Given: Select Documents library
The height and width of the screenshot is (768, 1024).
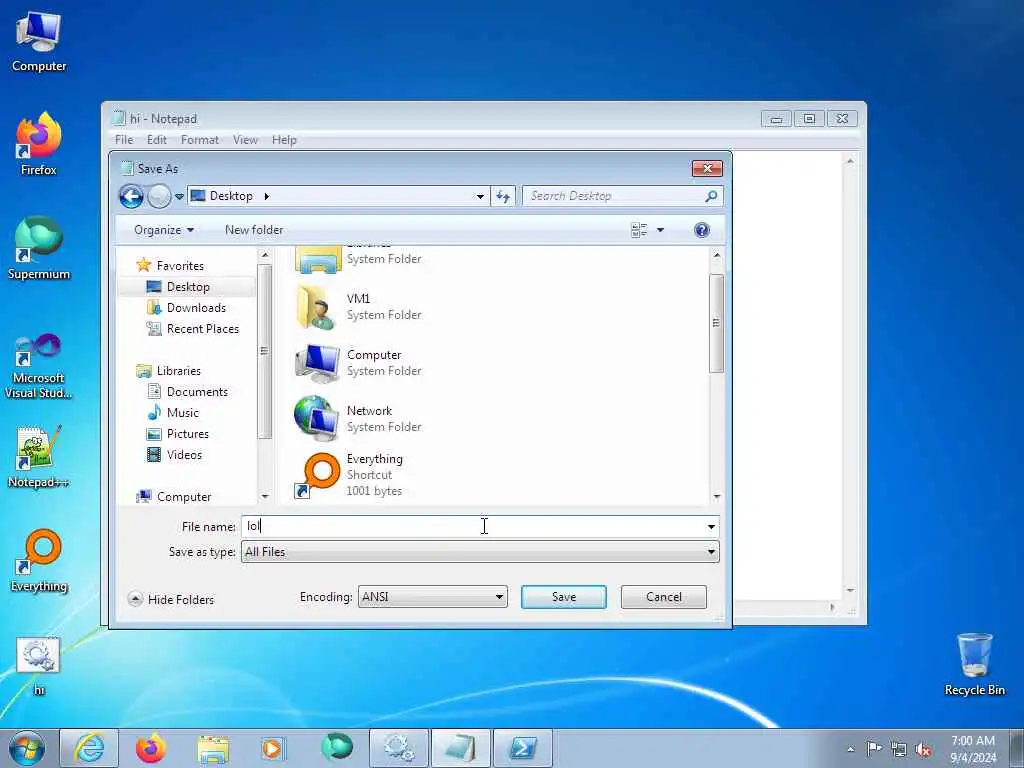Looking at the screenshot, I should click(x=188, y=391).
